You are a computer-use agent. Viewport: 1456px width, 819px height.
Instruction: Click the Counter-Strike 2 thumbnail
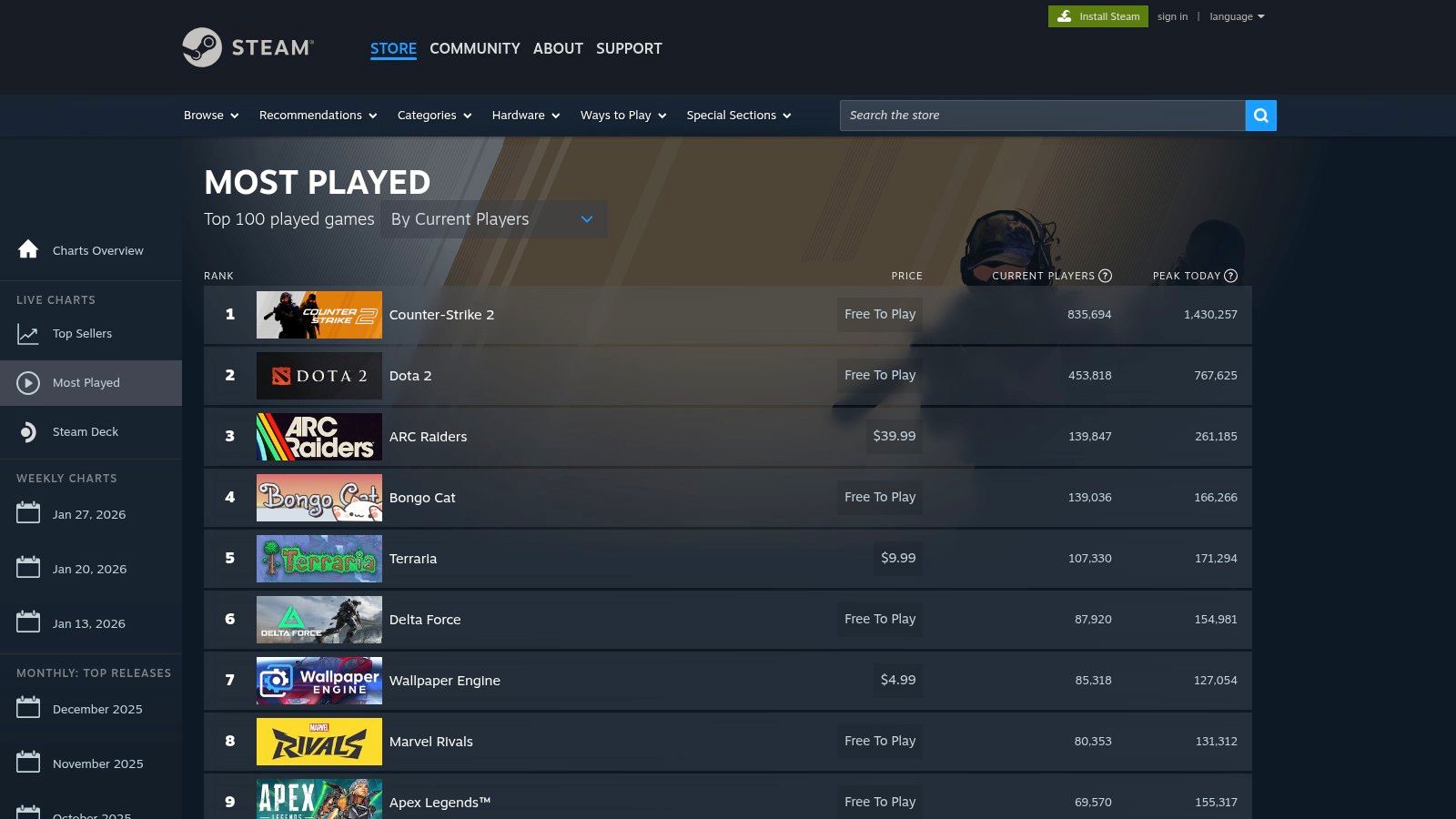[x=318, y=314]
